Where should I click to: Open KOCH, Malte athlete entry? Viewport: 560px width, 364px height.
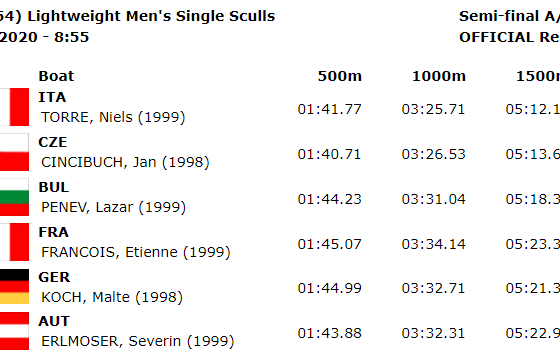(x=112, y=297)
